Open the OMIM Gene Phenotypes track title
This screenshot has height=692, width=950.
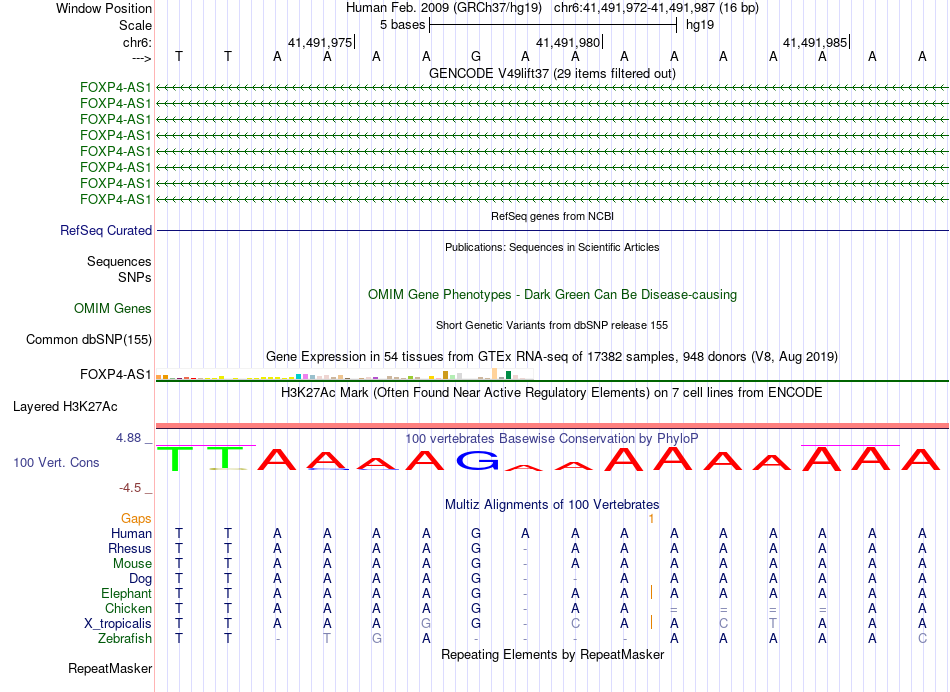(552, 294)
